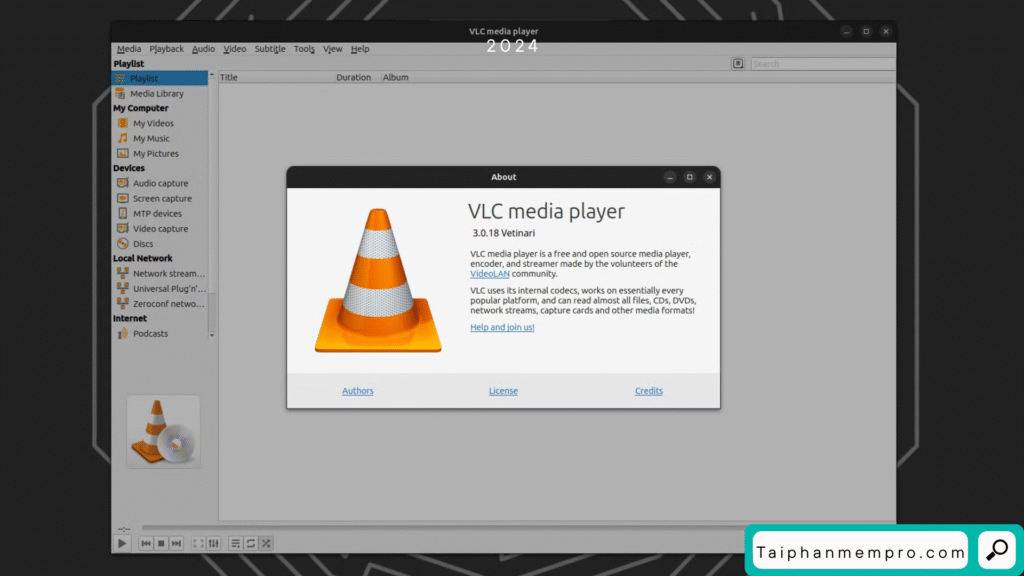Open the Playback menu
Viewport: 1024px width, 576px height.
167,49
